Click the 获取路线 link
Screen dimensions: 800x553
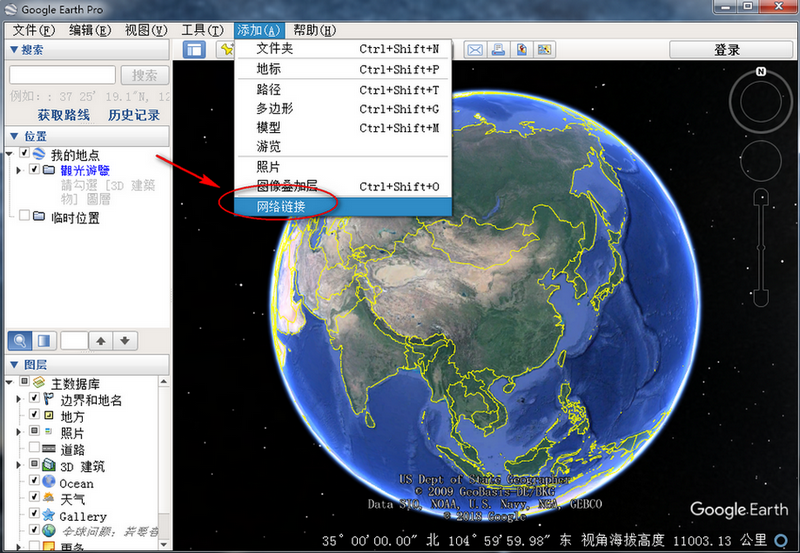pos(64,115)
